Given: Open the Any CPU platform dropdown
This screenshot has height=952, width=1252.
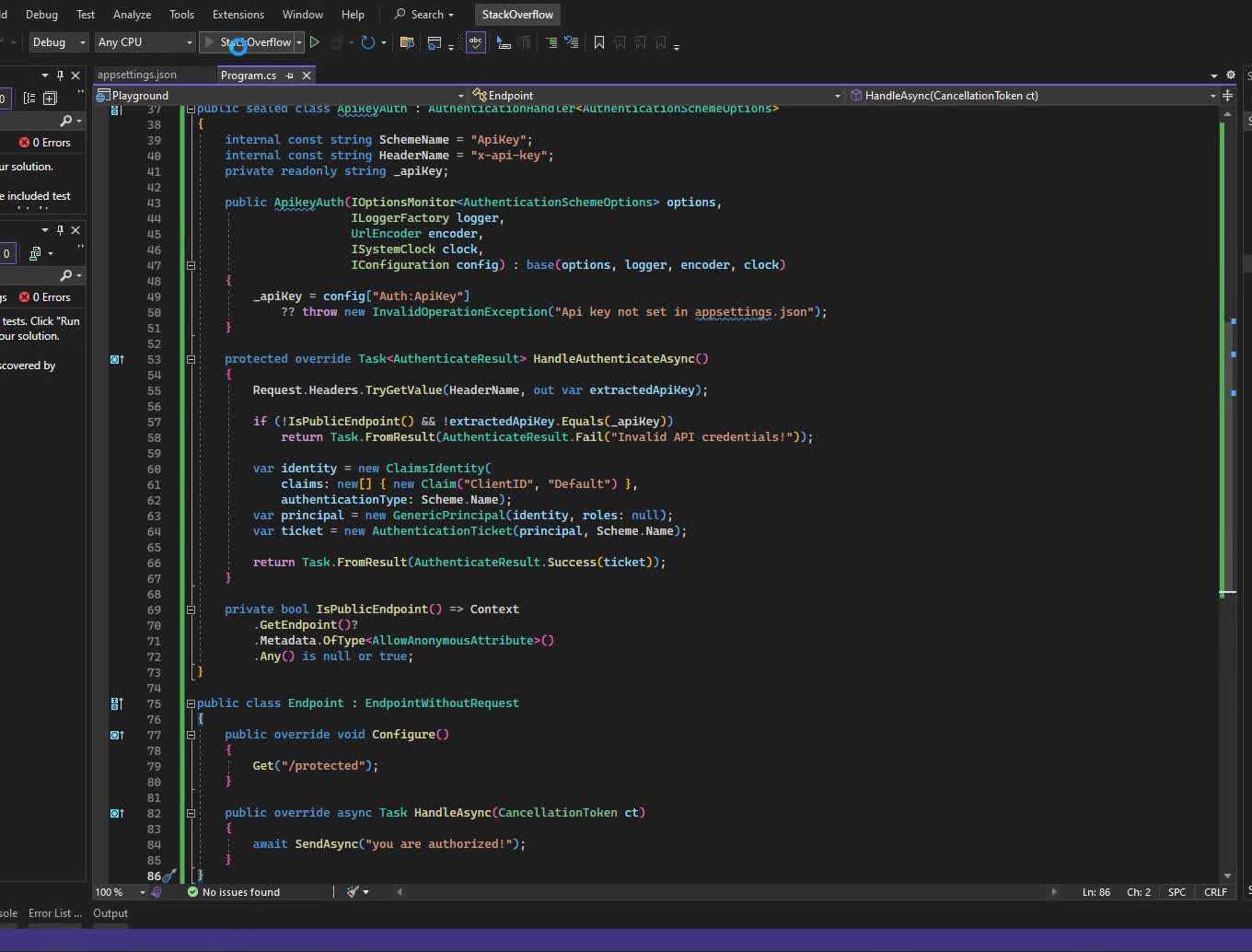Looking at the screenshot, I should [145, 42].
